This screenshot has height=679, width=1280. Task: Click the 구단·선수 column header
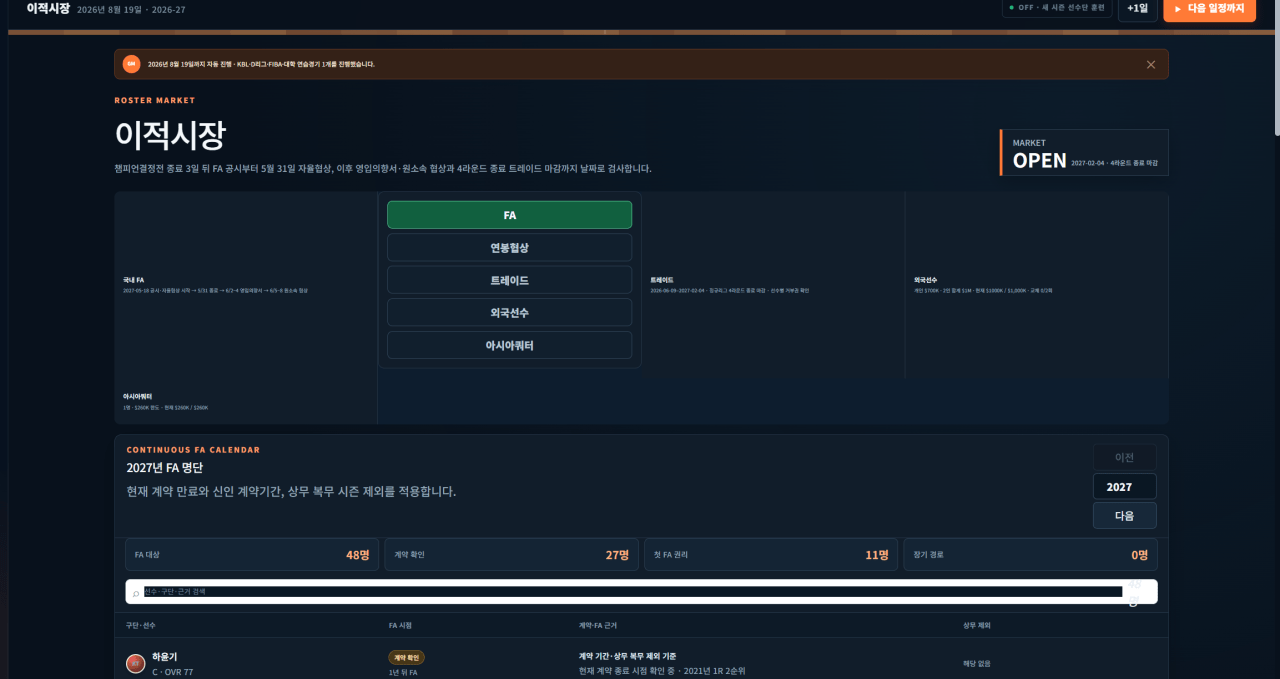tap(141, 625)
